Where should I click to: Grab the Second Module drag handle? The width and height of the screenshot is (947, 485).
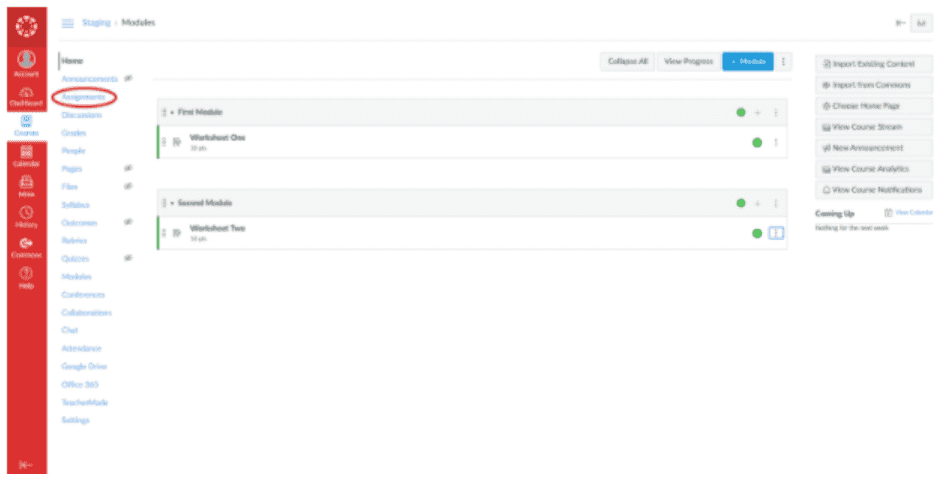pos(164,203)
